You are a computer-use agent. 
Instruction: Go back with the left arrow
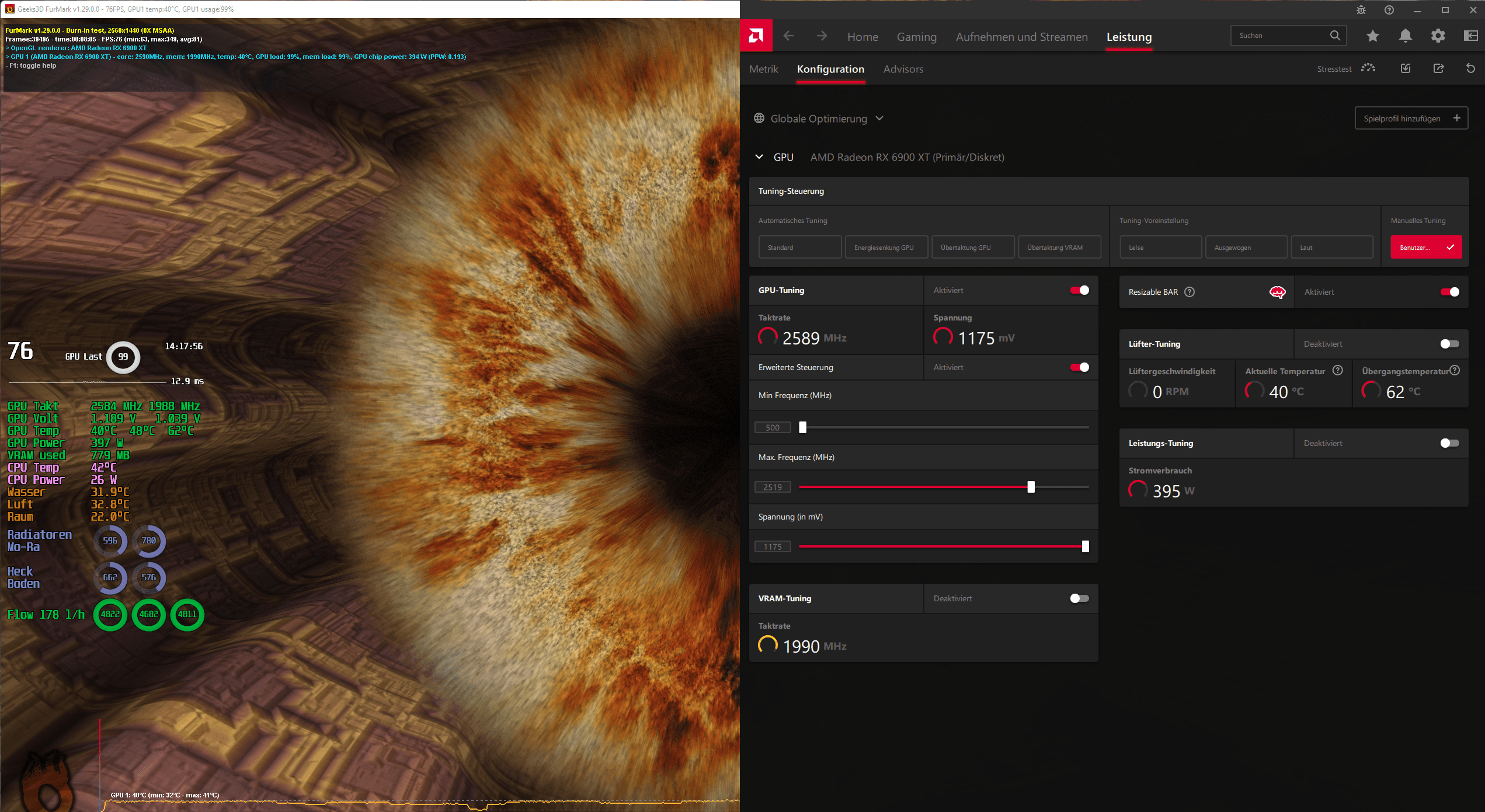pos(788,36)
